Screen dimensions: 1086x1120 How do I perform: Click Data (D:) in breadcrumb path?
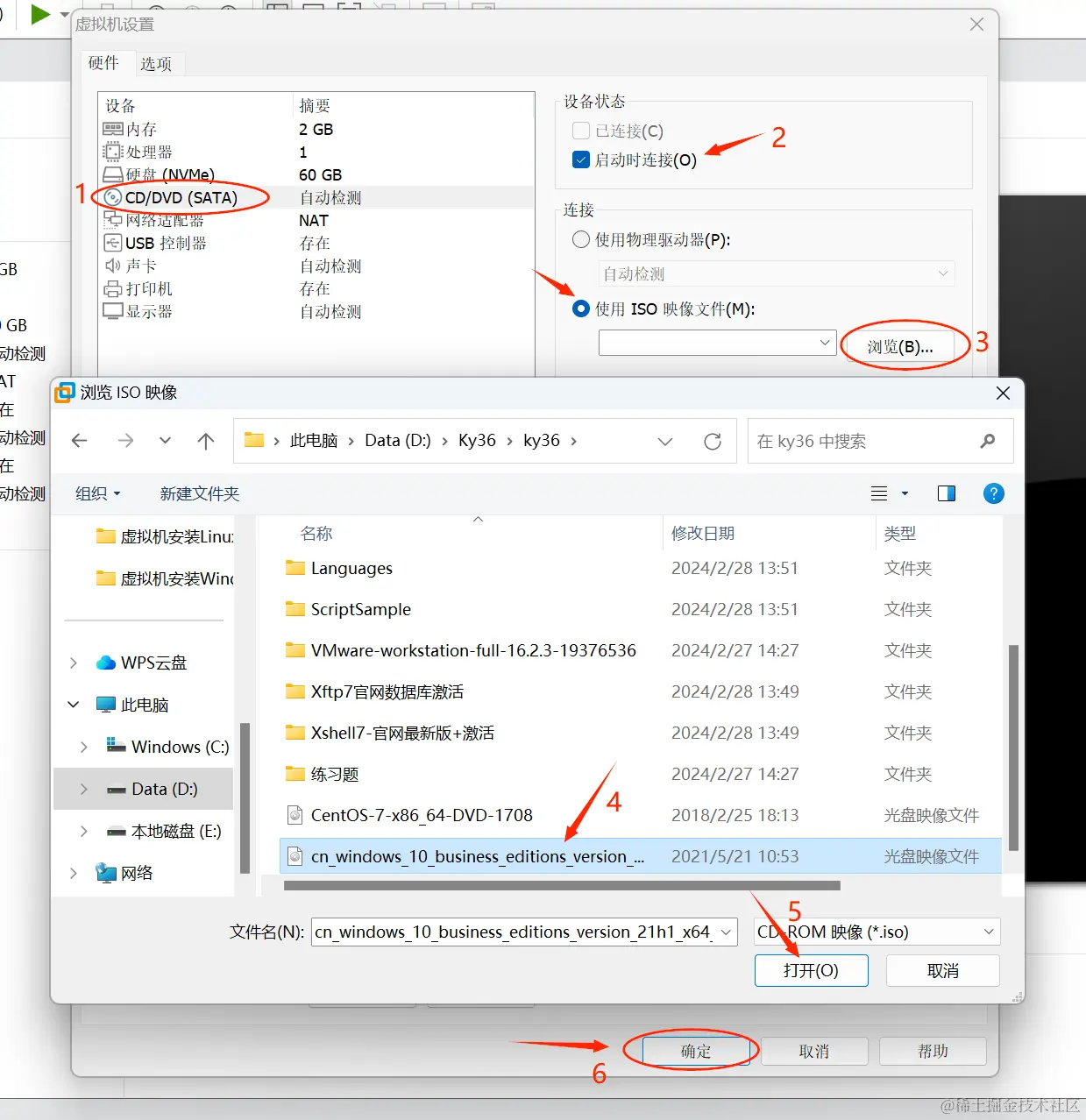(x=398, y=441)
